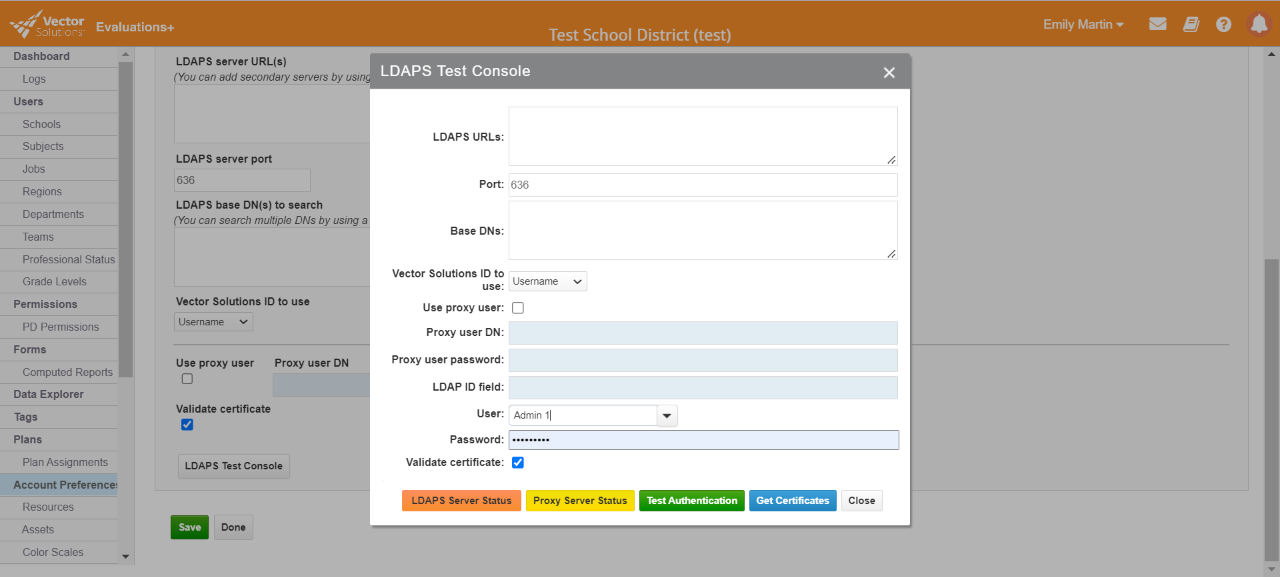
Task: Close the LDAPS Test Console with the X
Action: click(x=888, y=71)
